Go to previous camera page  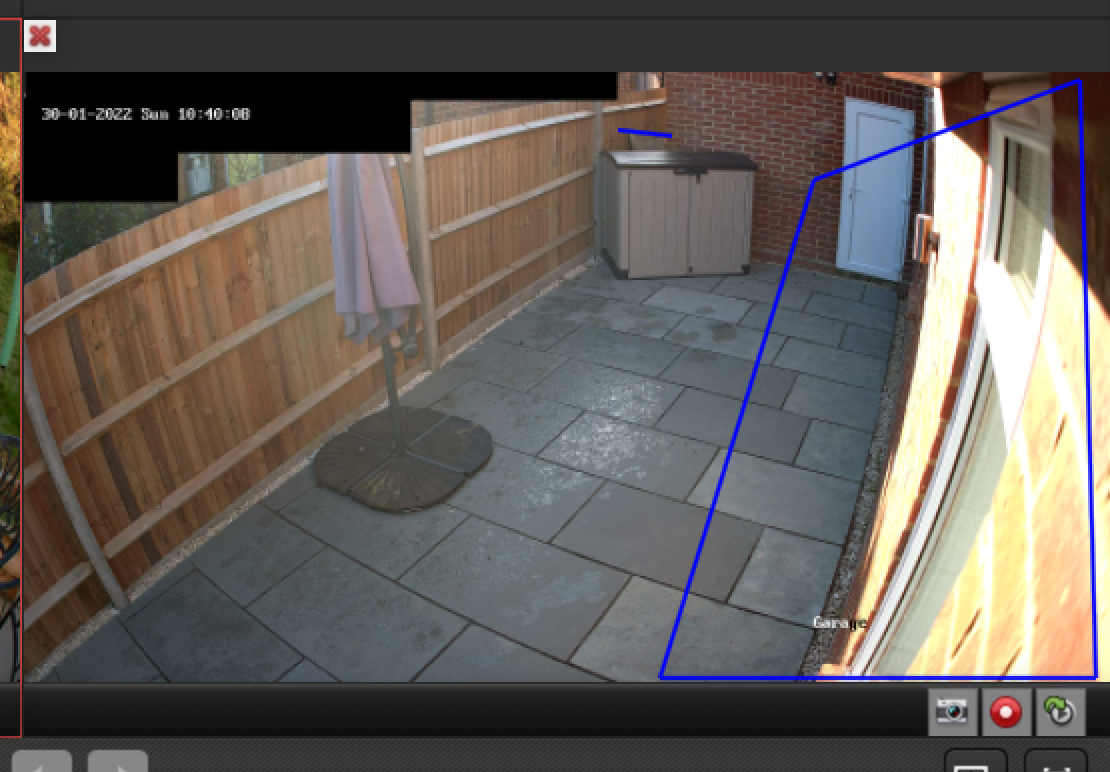pos(42,762)
